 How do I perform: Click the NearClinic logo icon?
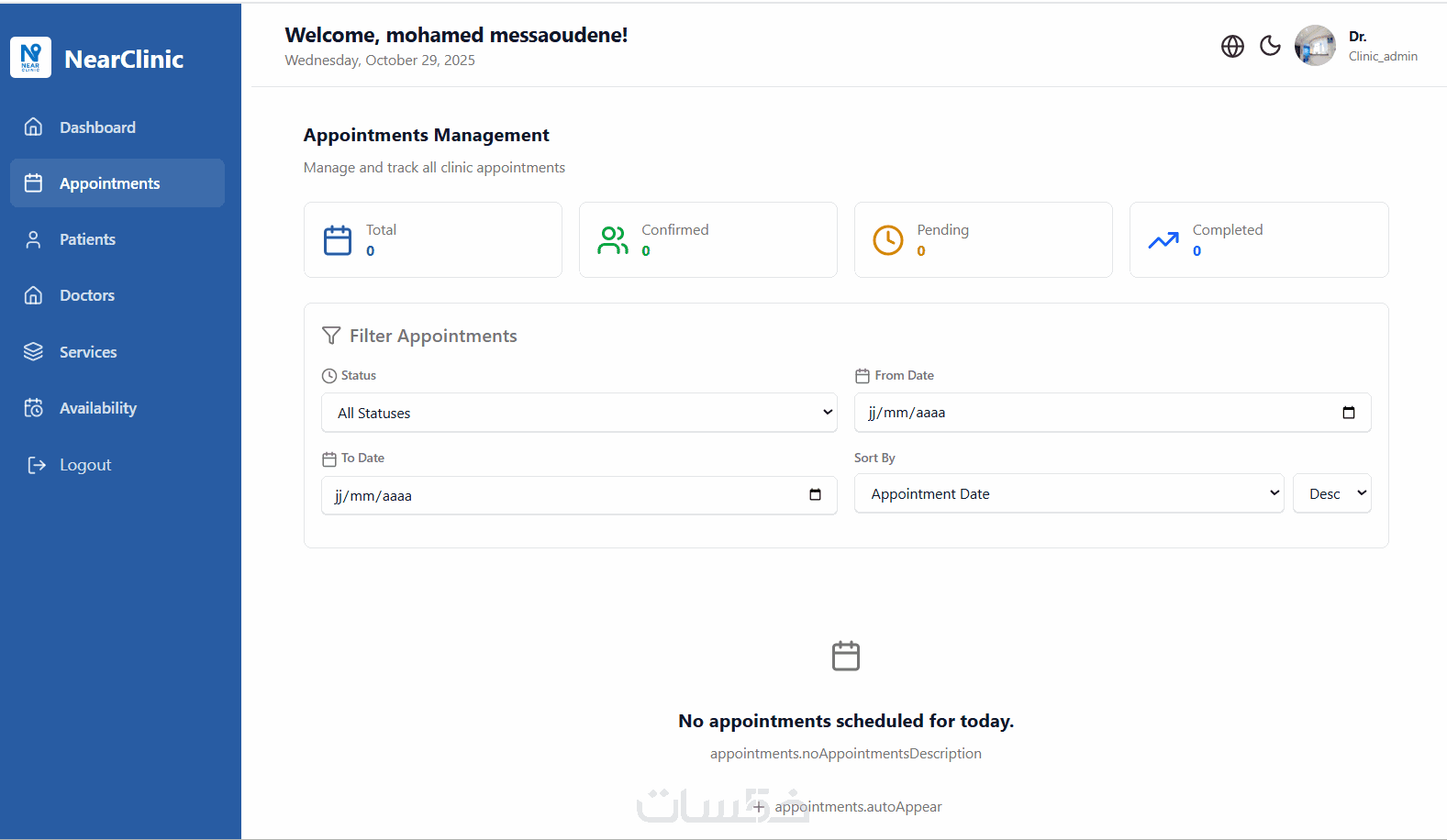(x=30, y=58)
